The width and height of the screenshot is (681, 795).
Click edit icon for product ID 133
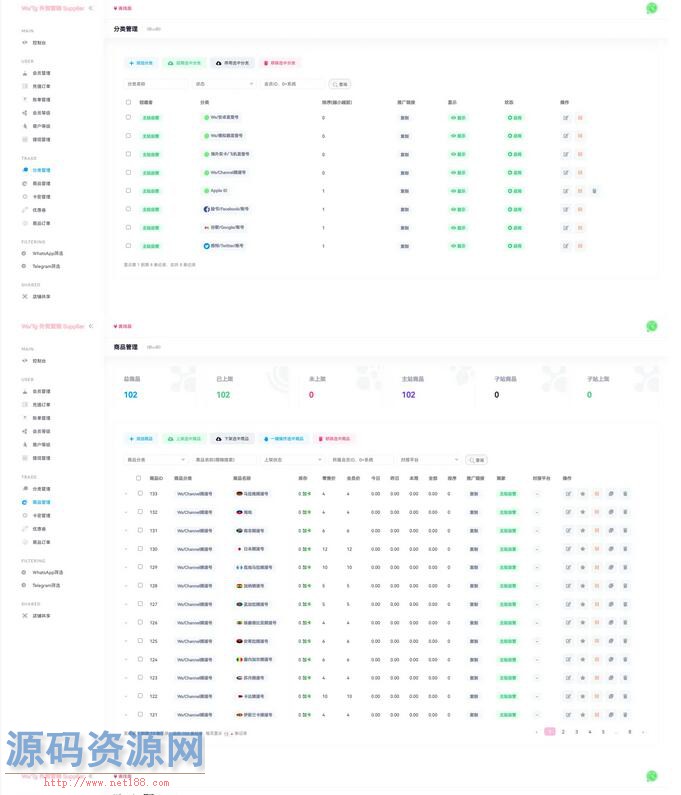(x=568, y=493)
